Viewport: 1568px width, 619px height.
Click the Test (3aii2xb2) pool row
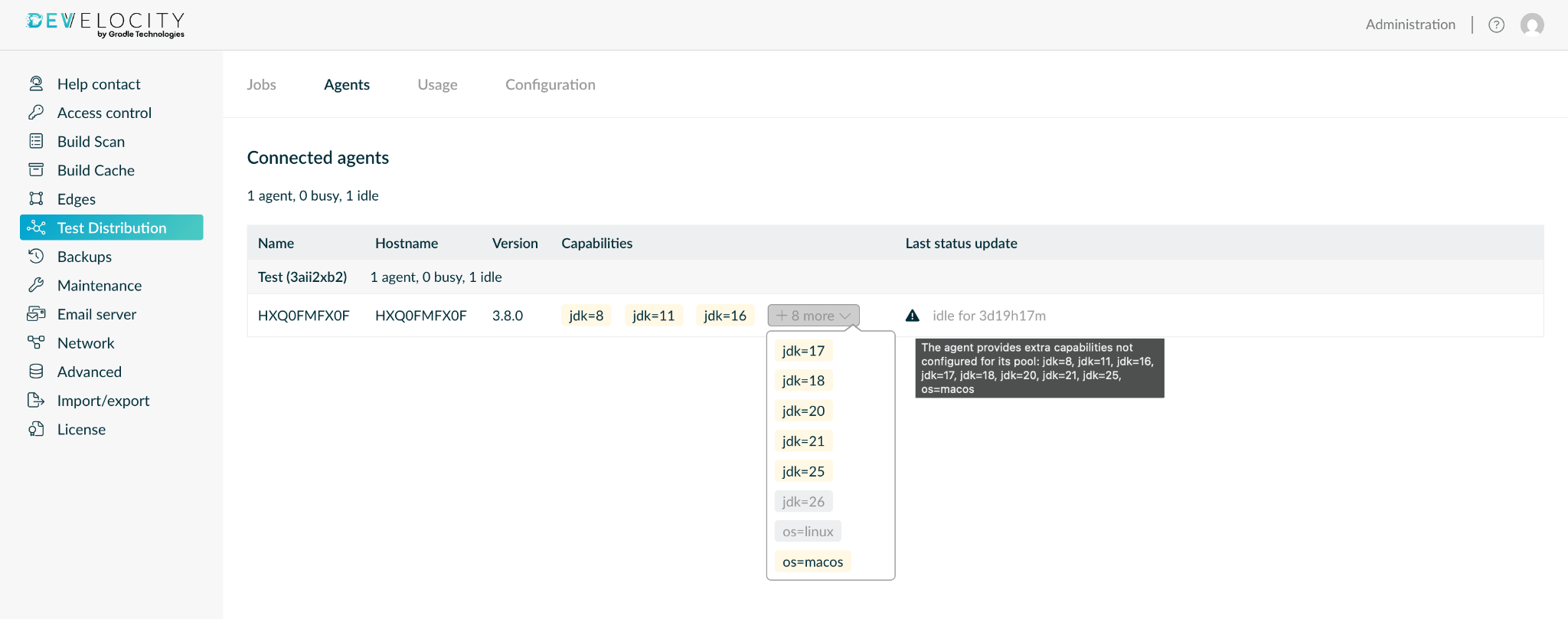pos(895,277)
